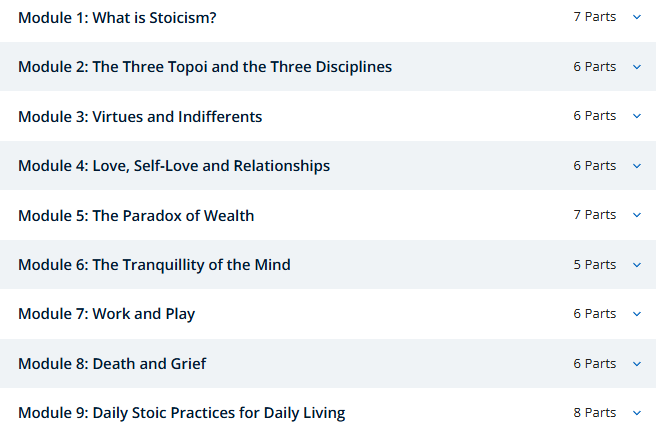656x433 pixels.
Task: Select Module 5: The Paradox of Wealth
Action: (x=136, y=215)
